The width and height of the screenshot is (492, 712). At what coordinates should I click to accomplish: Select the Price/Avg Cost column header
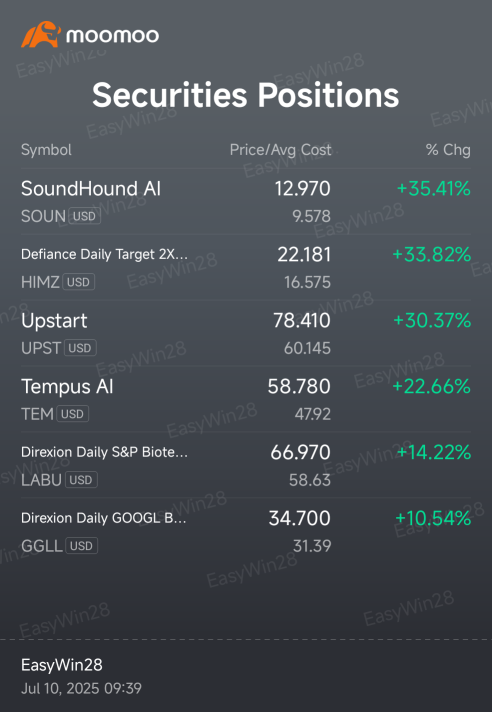pos(280,150)
